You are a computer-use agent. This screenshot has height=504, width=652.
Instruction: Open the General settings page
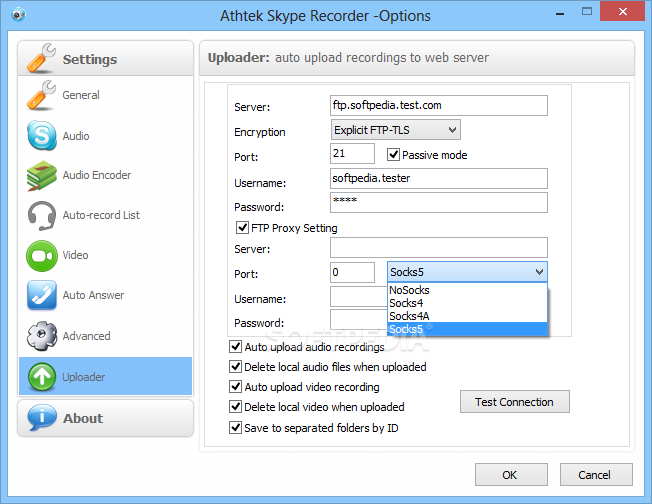[105, 95]
